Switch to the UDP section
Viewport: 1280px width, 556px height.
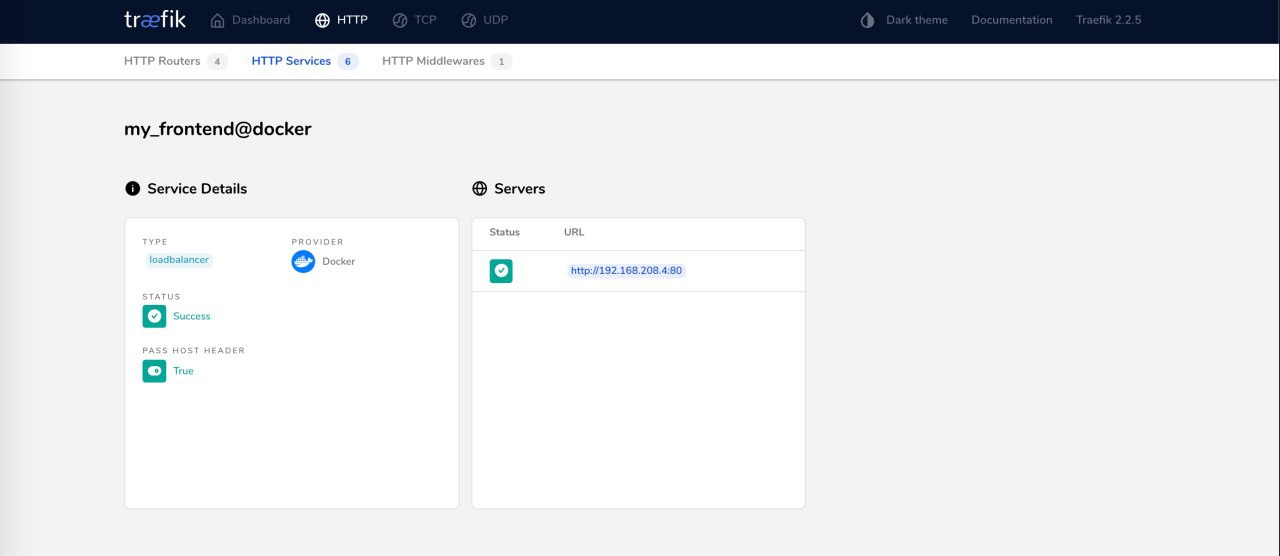pyautogui.click(x=483, y=20)
